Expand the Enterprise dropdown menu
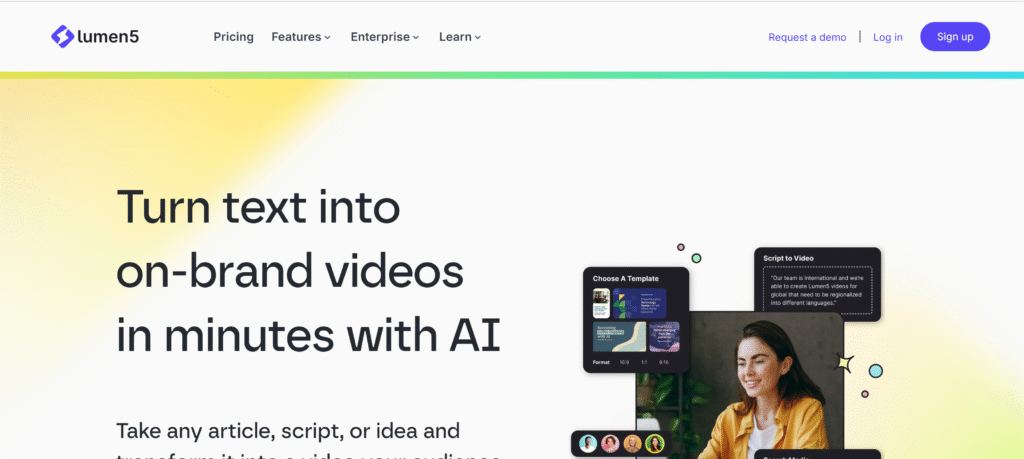The width and height of the screenshot is (1024, 459). click(x=385, y=37)
